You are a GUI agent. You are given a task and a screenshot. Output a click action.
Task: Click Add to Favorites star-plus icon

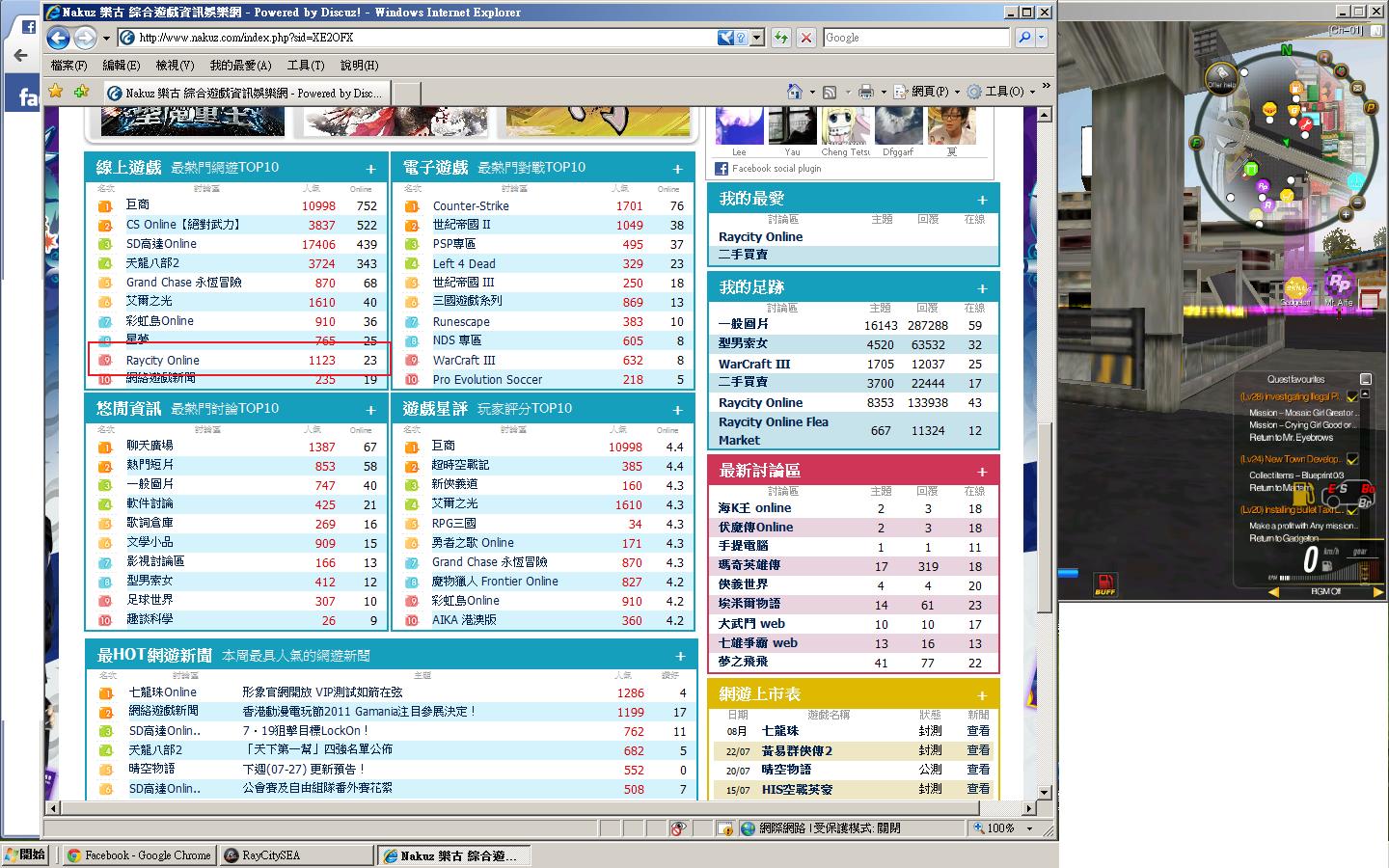(82, 92)
